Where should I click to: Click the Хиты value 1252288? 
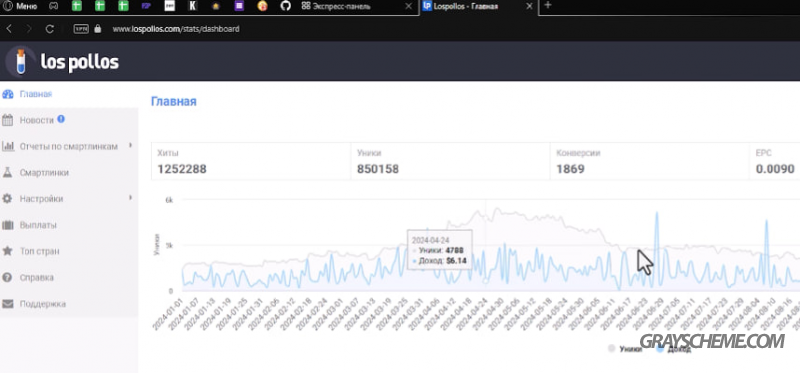(x=182, y=169)
